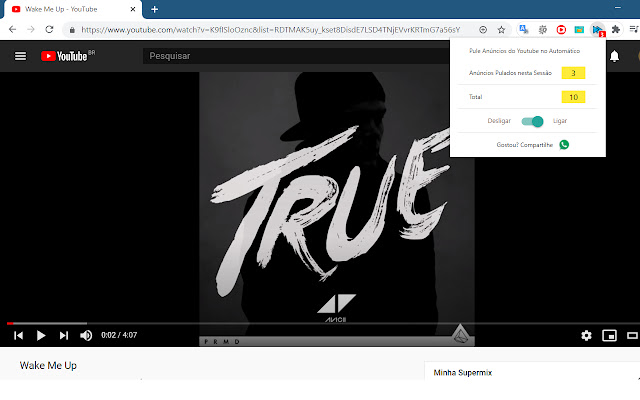Open the Google Translate extension
The width and height of the screenshot is (640, 400).
pyautogui.click(x=523, y=29)
